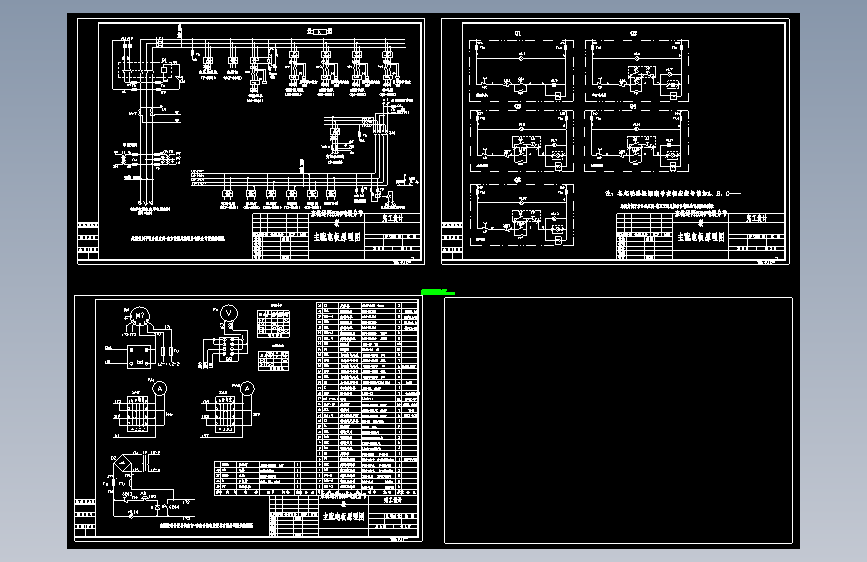Click the note text starting with 注

tap(672, 194)
